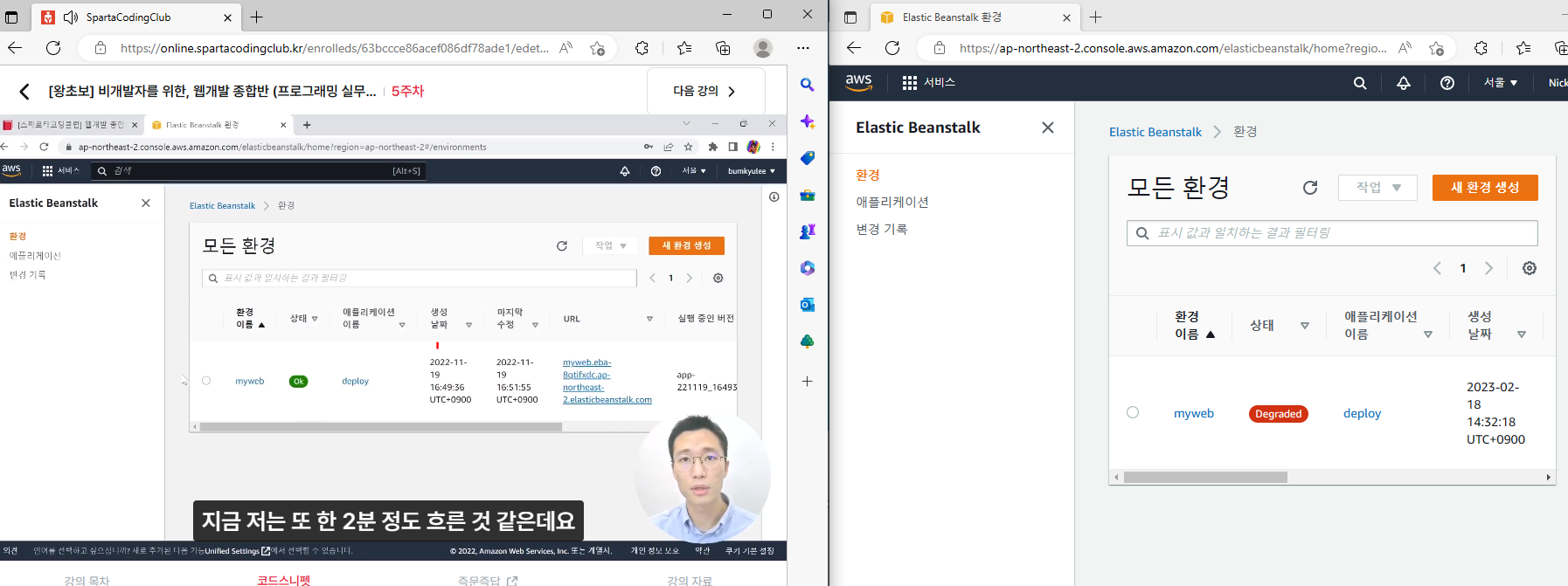The image size is (1568, 586).
Task: Open the profile avatar in the left browser
Action: 763,48
